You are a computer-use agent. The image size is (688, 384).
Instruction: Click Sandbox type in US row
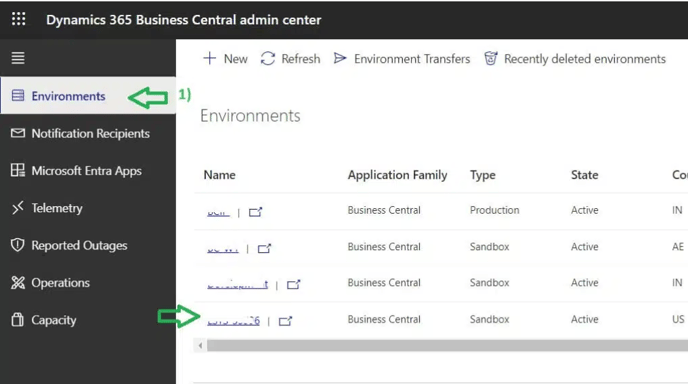coord(490,319)
